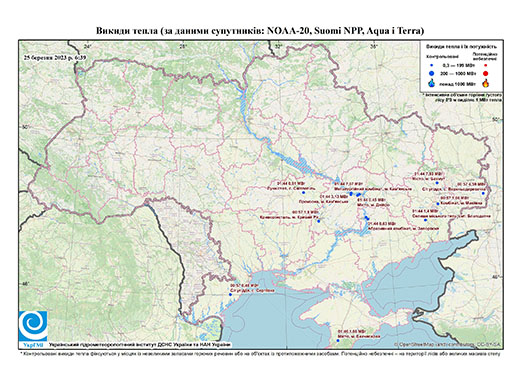Click the map title Викиди тепла
Image resolution: width=520 pixels, height=368 pixels.
point(260,31)
